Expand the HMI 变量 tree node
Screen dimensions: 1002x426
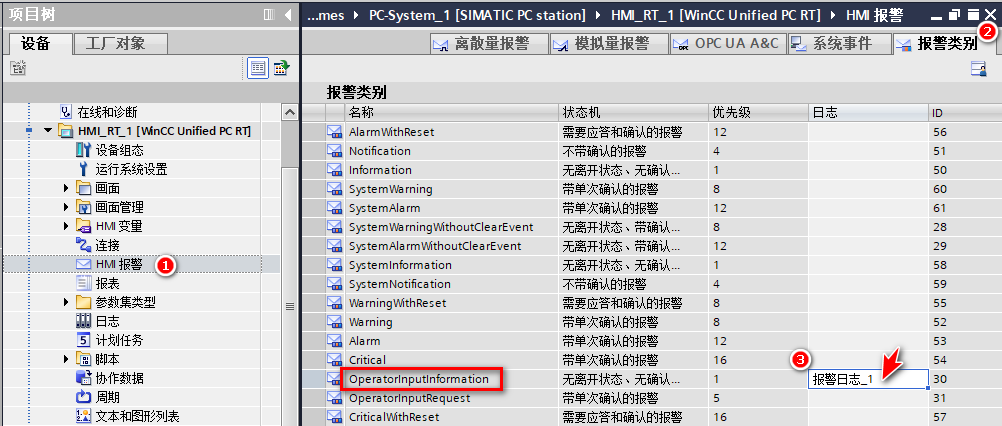coord(66,226)
